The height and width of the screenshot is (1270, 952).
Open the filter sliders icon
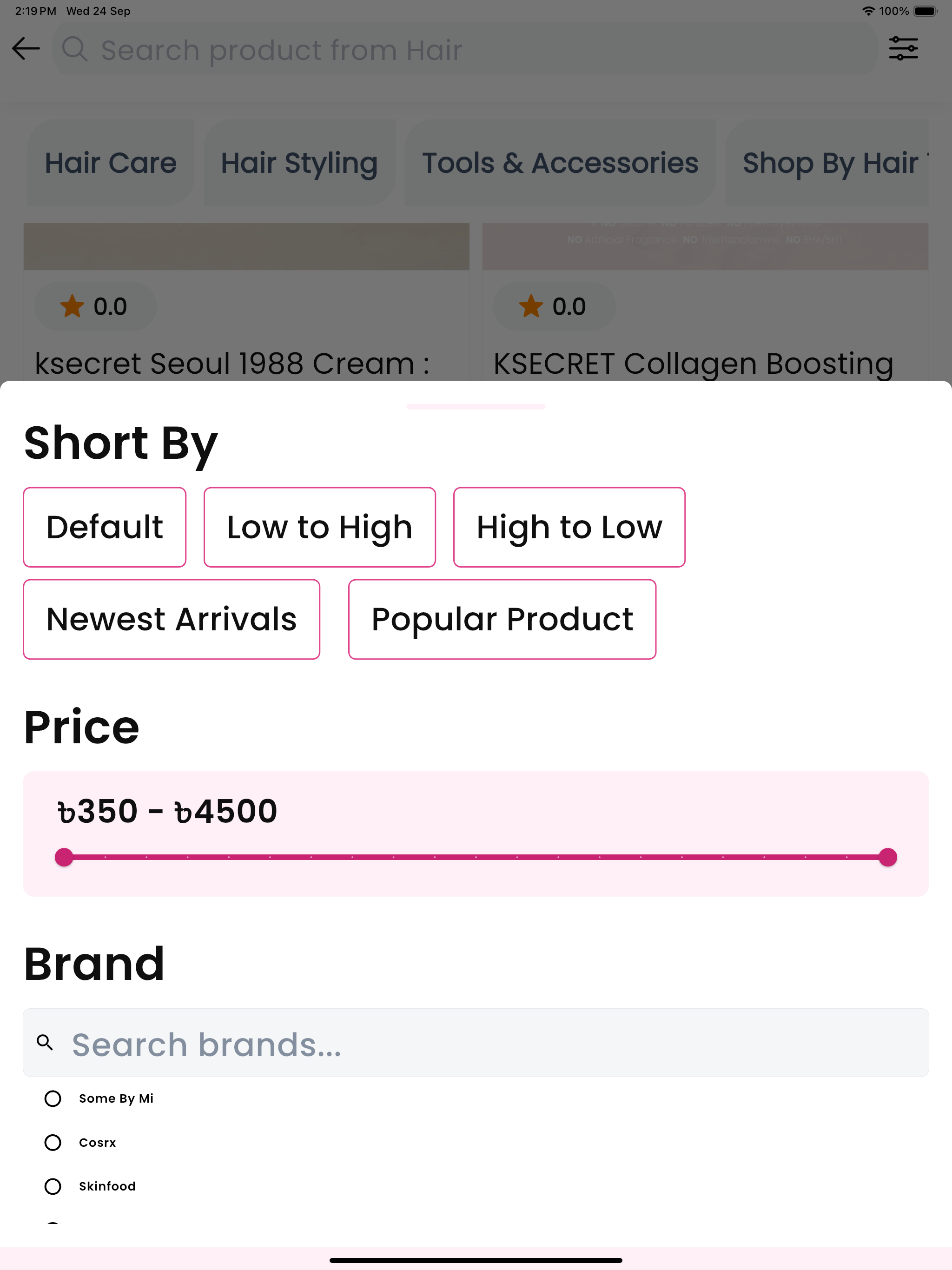coord(903,49)
